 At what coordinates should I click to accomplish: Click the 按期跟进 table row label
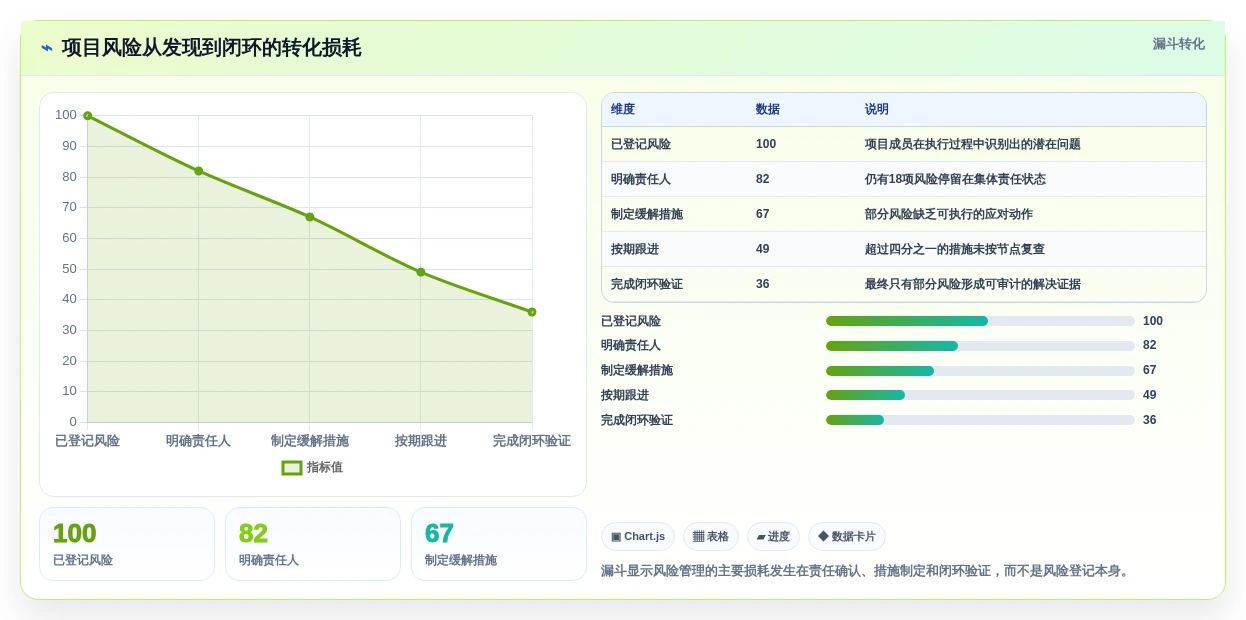(x=635, y=250)
